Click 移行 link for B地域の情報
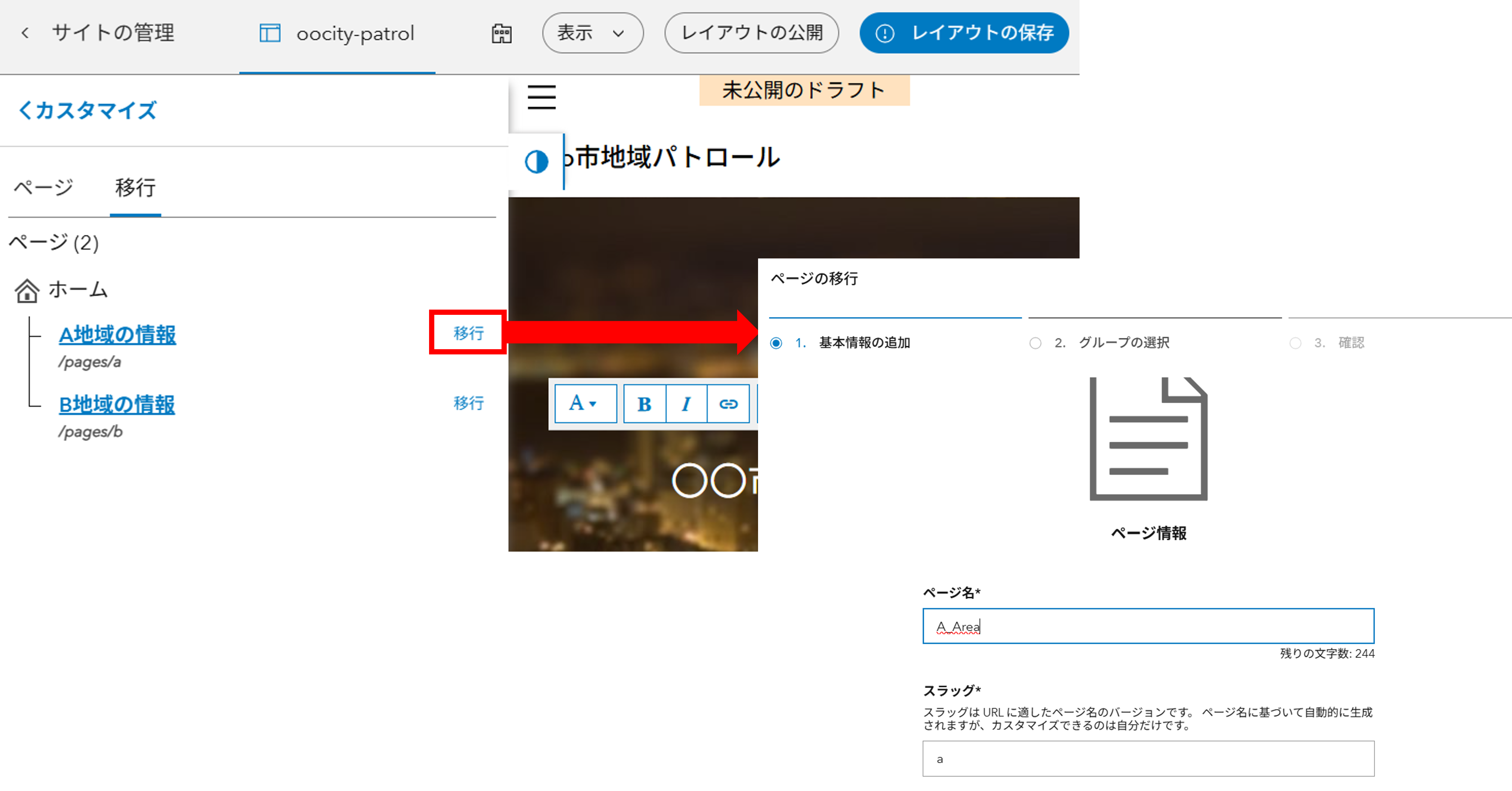1512x791 pixels. 468,403
